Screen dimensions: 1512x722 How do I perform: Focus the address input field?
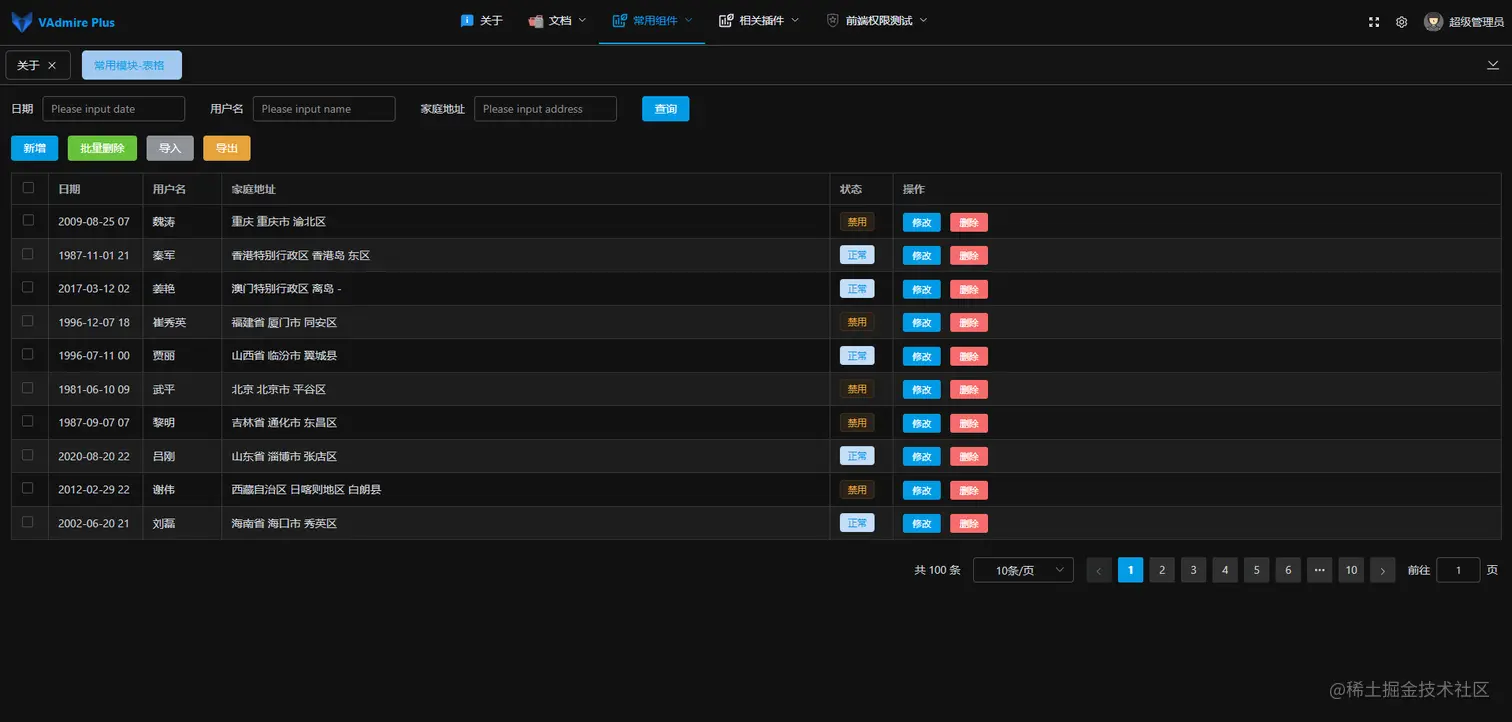[545, 109]
